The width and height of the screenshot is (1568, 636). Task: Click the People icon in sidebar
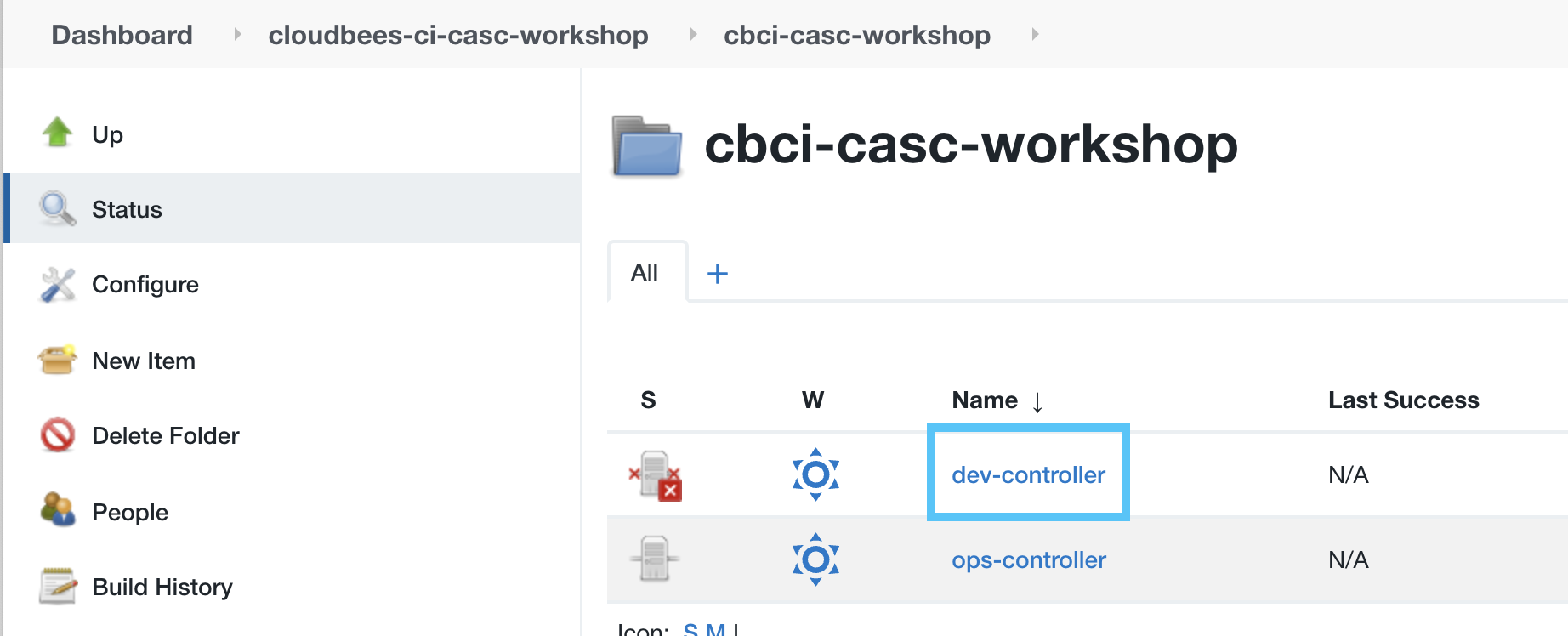click(x=57, y=510)
